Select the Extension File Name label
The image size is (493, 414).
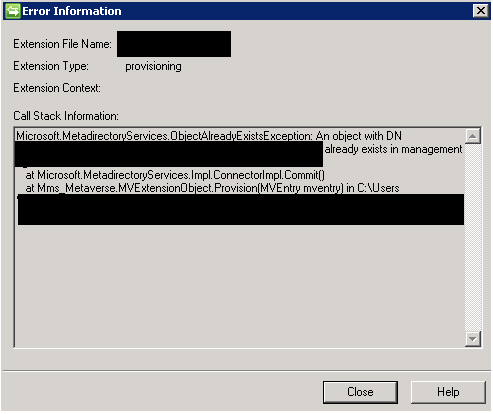[x=62, y=44]
